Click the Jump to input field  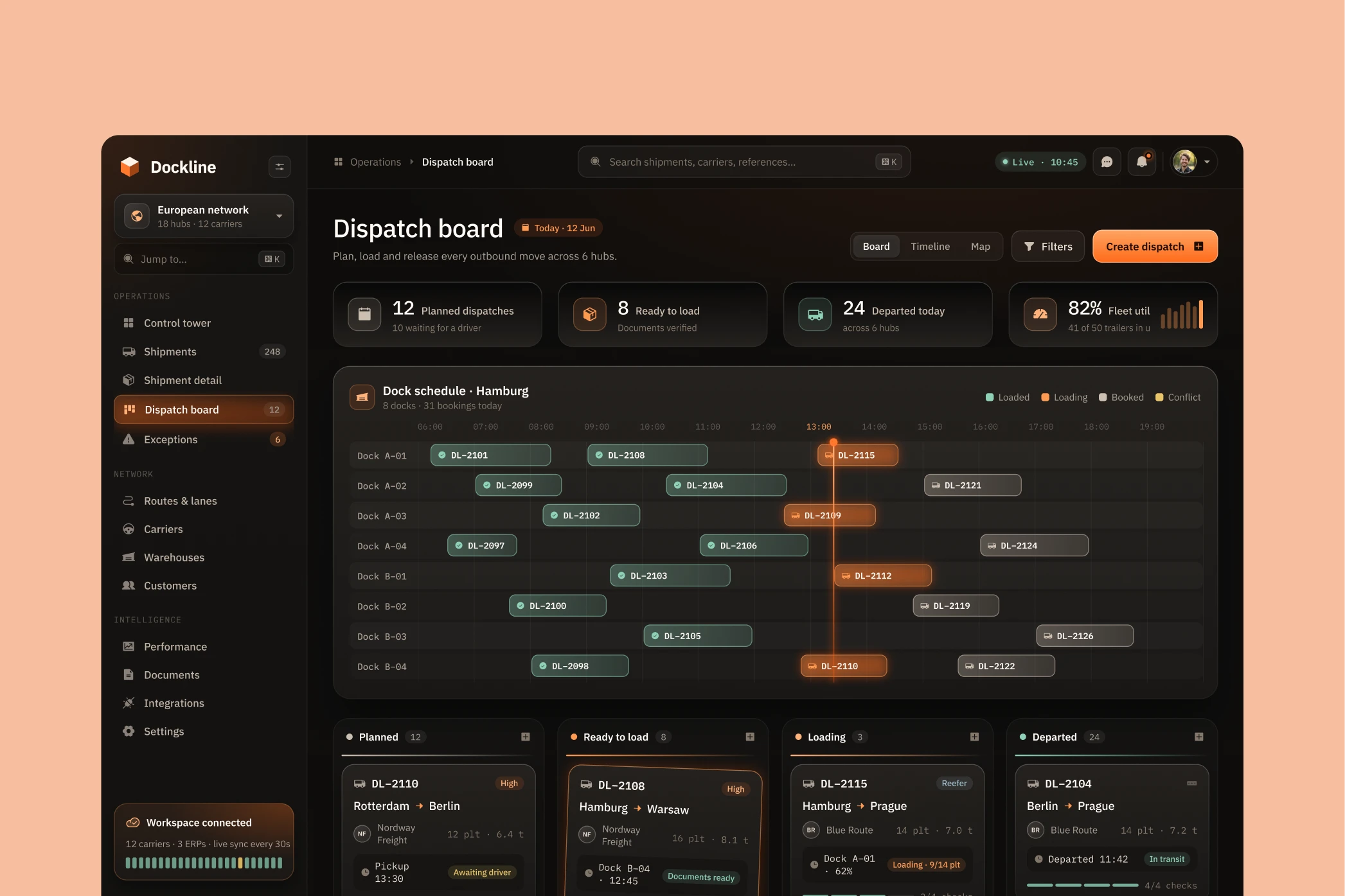pos(204,259)
